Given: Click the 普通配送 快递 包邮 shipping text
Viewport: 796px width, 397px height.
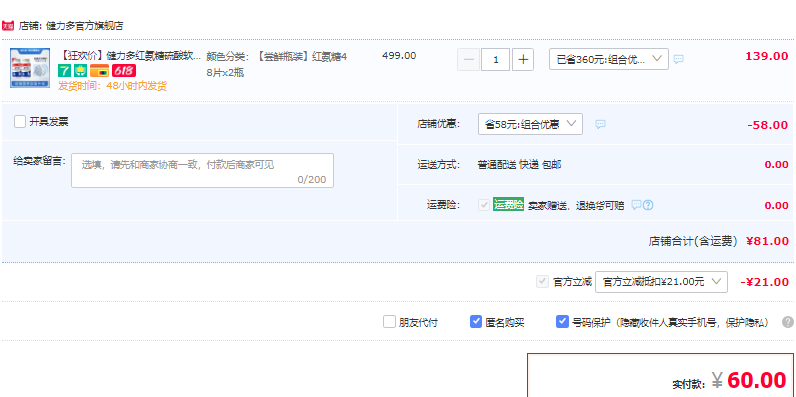Looking at the screenshot, I should pyautogui.click(x=519, y=164).
